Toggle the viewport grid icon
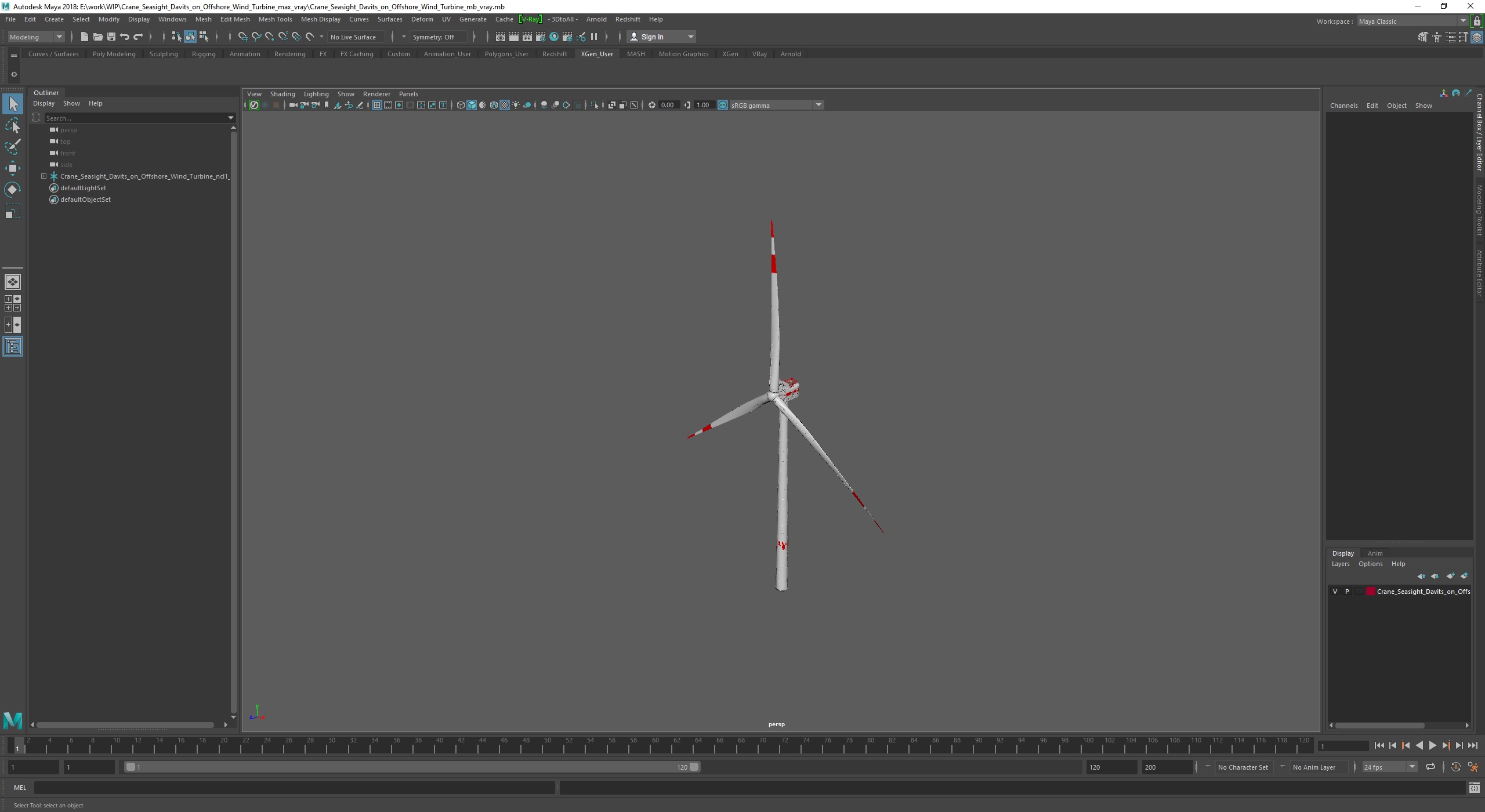This screenshot has width=1485, height=812. pyautogui.click(x=377, y=105)
